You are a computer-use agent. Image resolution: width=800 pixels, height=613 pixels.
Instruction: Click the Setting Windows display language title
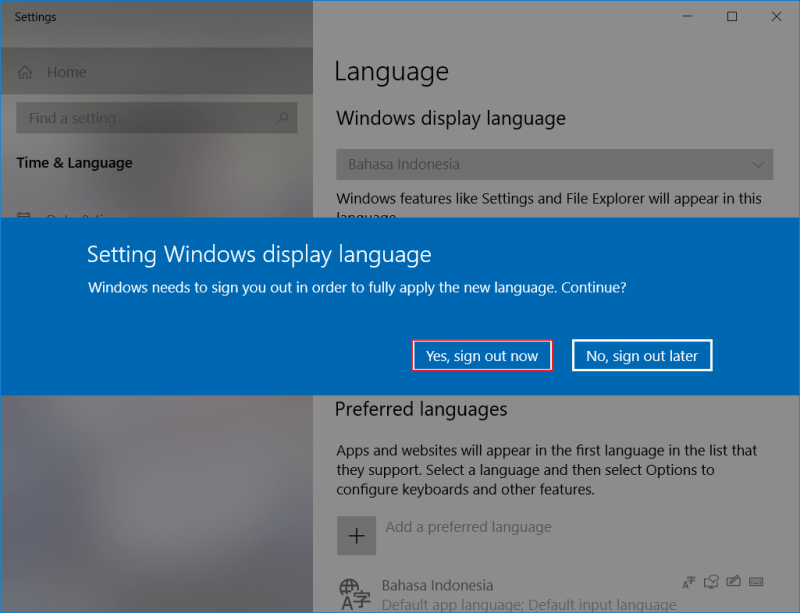coord(259,255)
